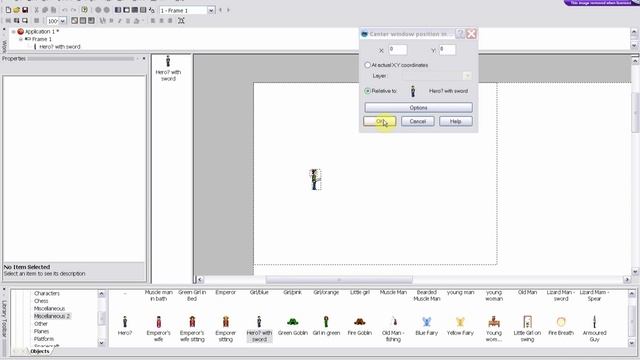Select Fire Goblin library object
640x360 pixels.
coord(360,326)
